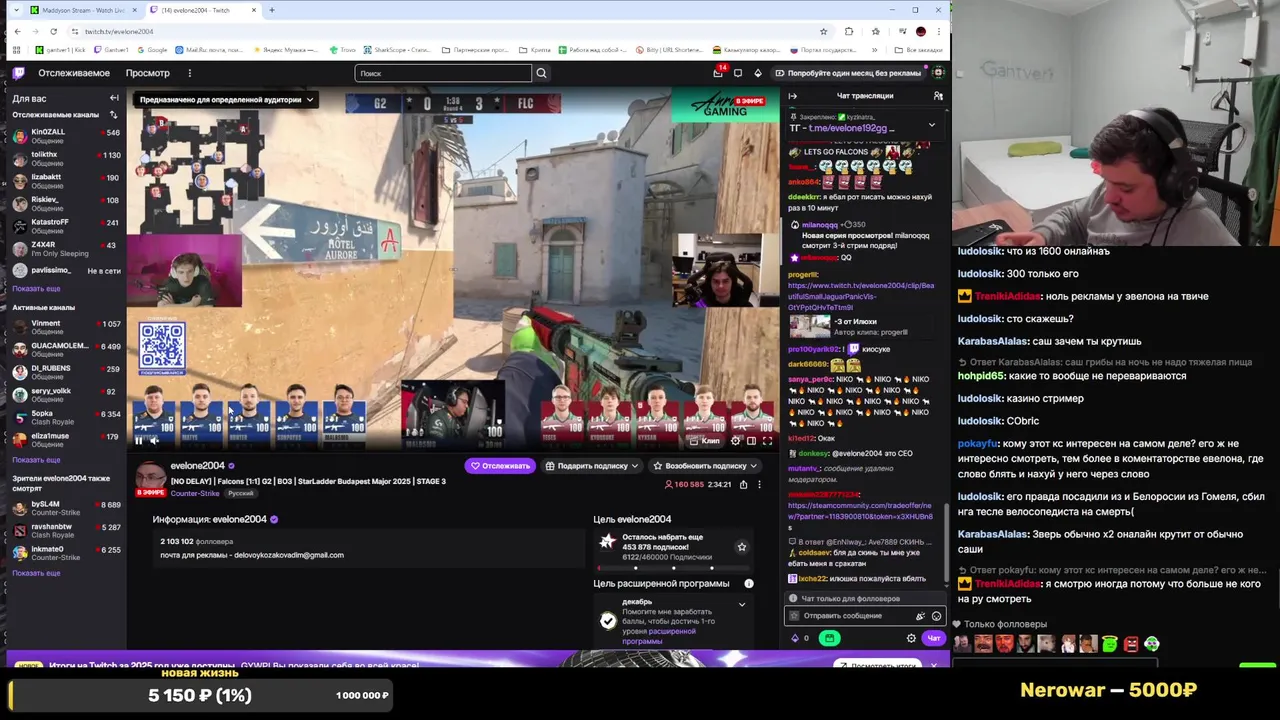Open the bits cheer icon in chat input
Image resolution: width=1280 pixels, height=720 pixels.
point(921,616)
